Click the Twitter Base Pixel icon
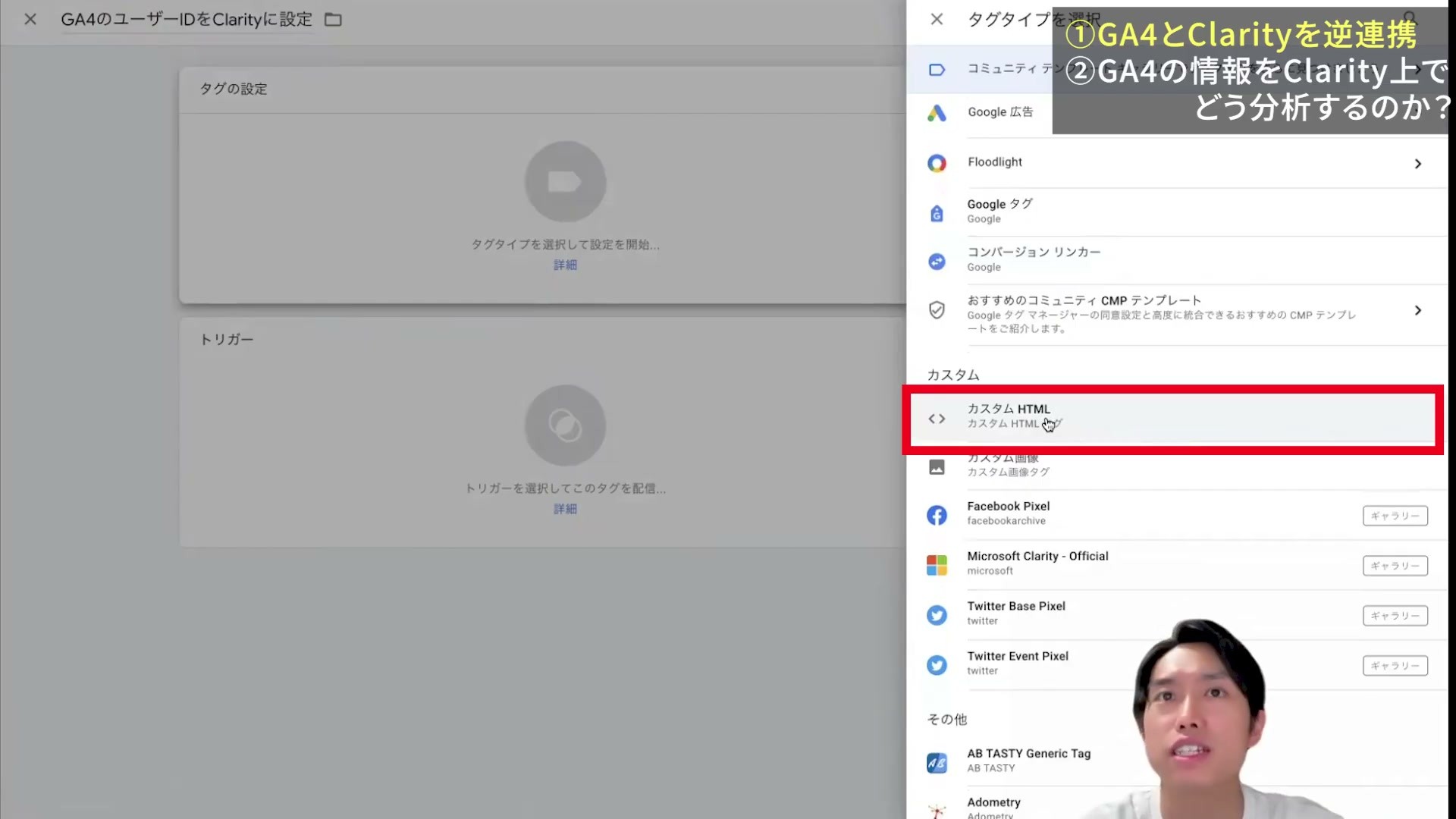Screen dimensions: 1456x819 point(937,615)
